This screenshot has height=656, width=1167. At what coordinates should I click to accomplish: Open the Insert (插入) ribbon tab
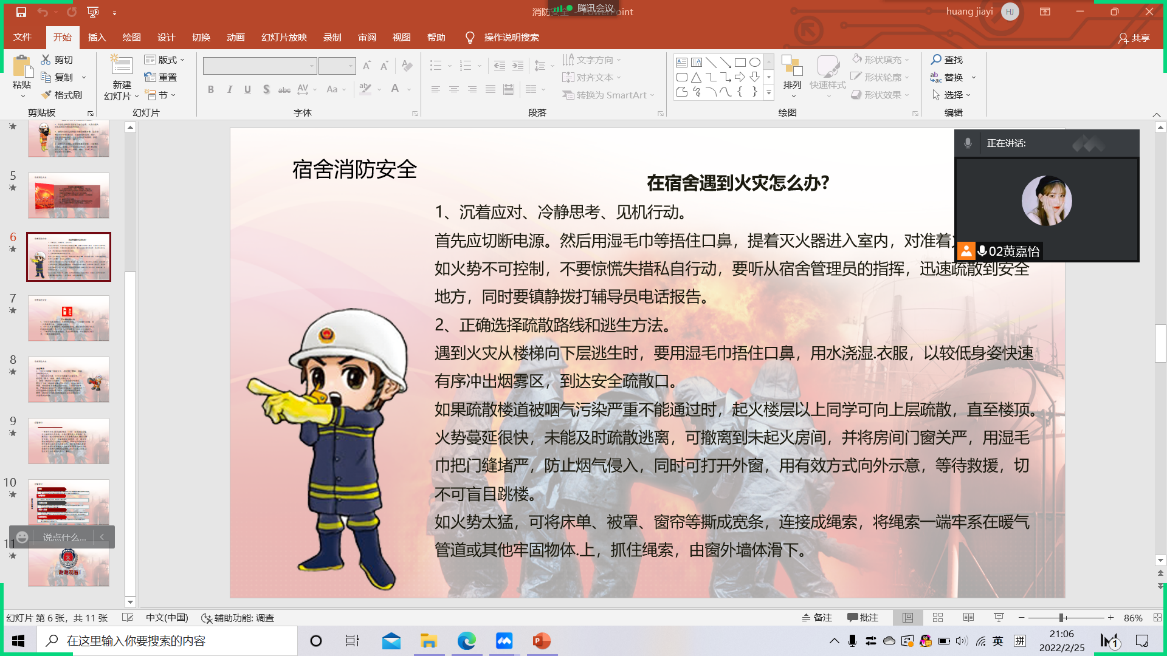[97, 37]
